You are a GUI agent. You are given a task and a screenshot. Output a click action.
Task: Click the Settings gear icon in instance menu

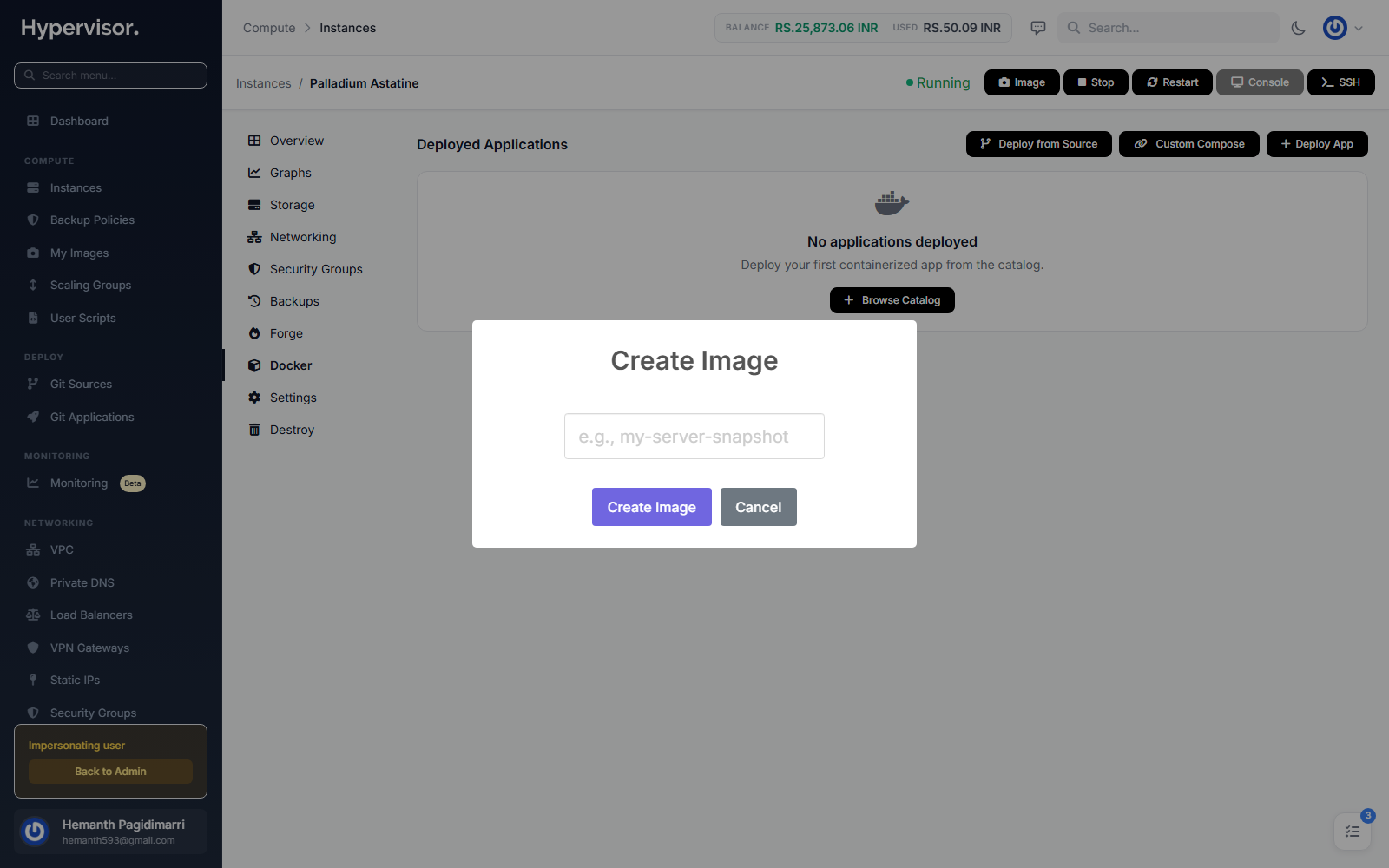pyautogui.click(x=254, y=398)
